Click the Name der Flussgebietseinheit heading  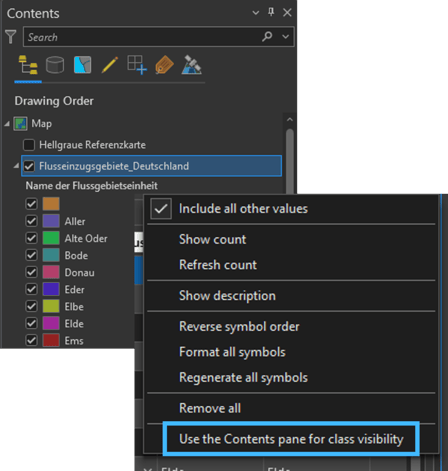[92, 186]
